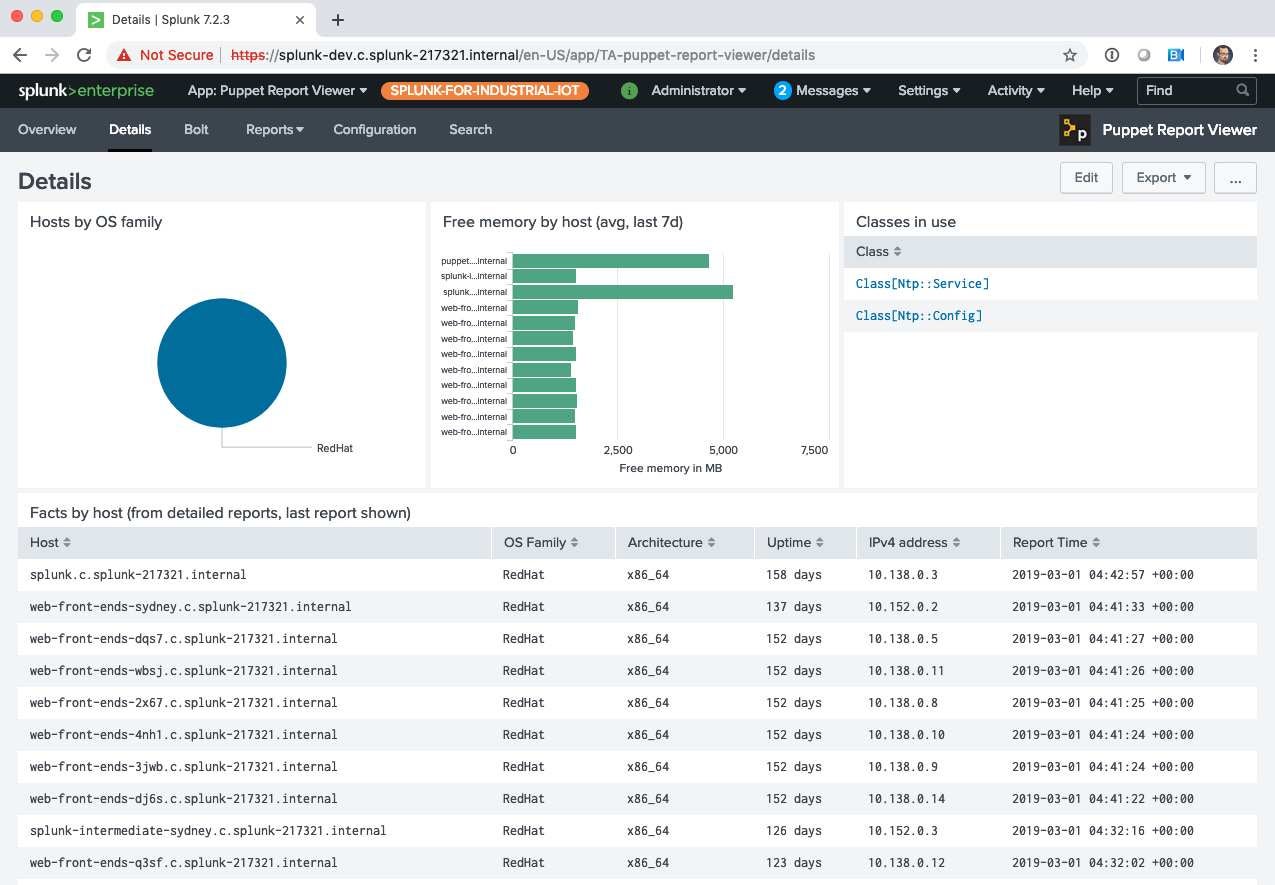
Task: Sort the table by the Host column
Action: [x=50, y=542]
